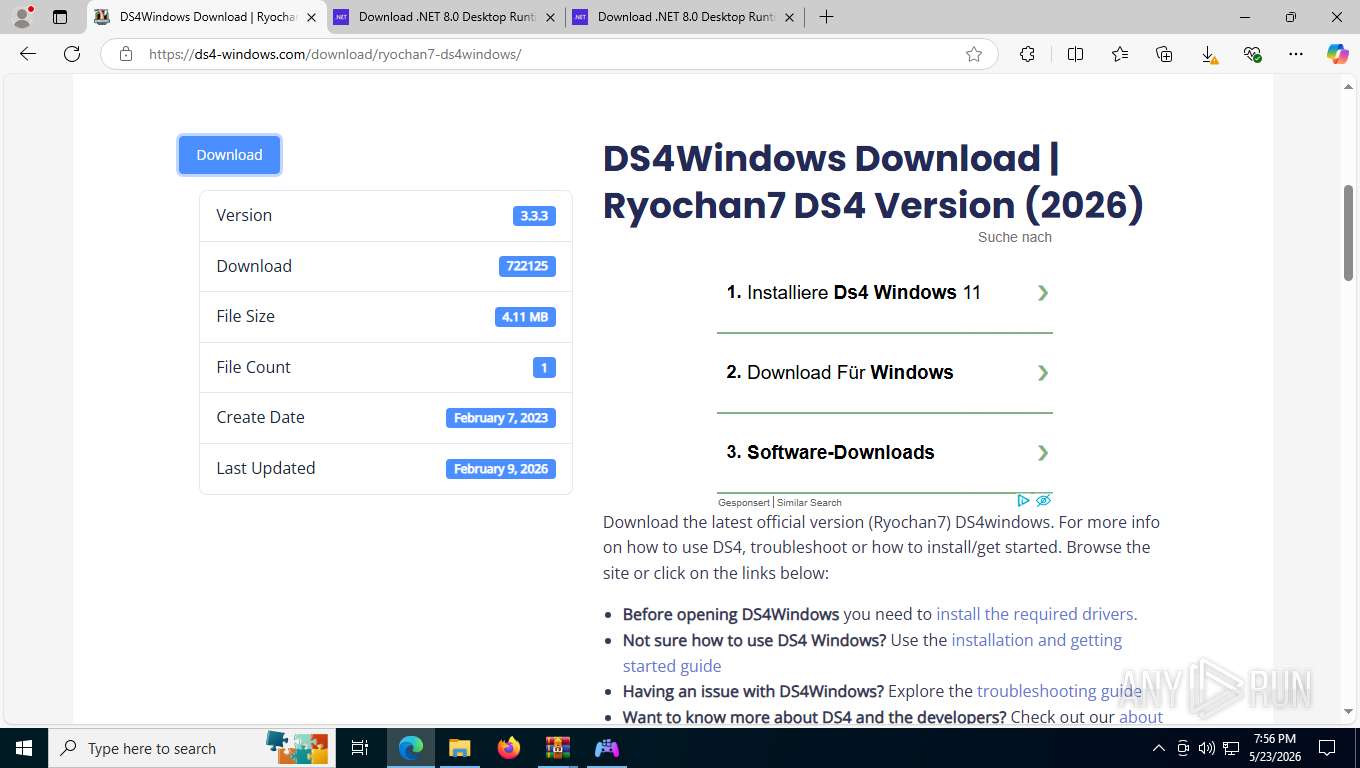Launch Firefox from the taskbar
This screenshot has height=768, width=1360.
509,748
